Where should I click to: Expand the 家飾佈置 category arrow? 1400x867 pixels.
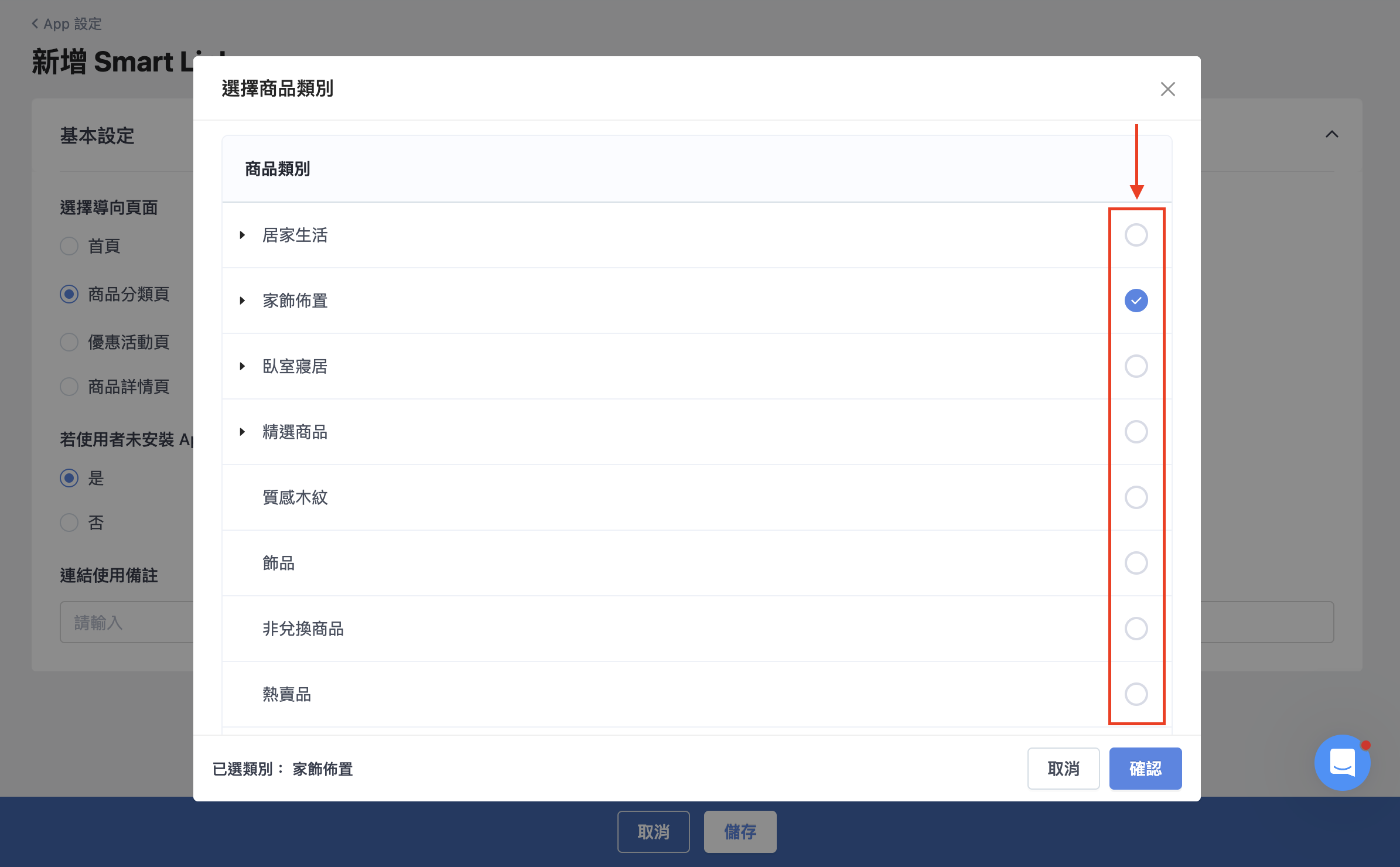pyautogui.click(x=242, y=301)
